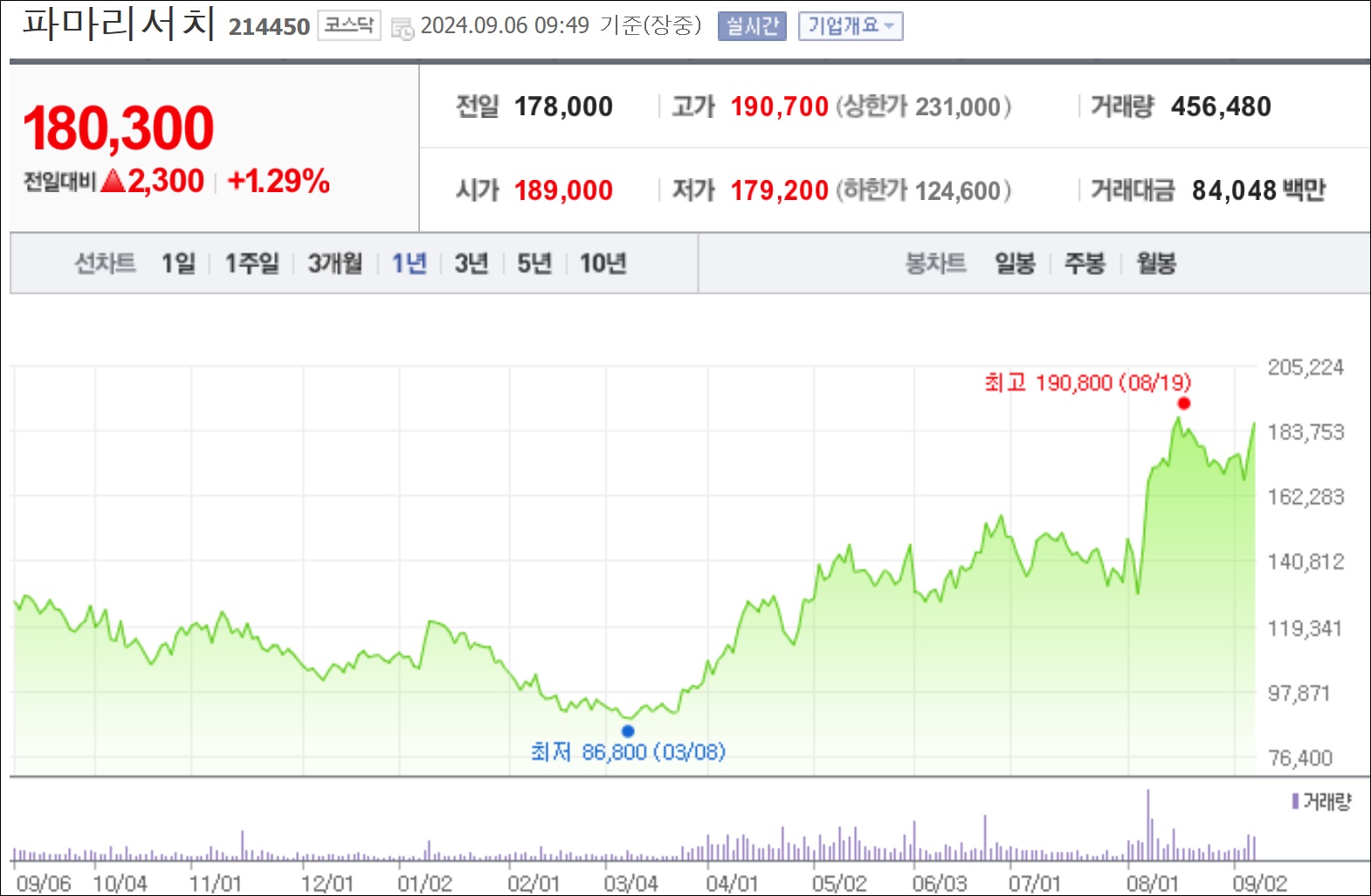Switch to the 3개월 chart range

click(335, 263)
